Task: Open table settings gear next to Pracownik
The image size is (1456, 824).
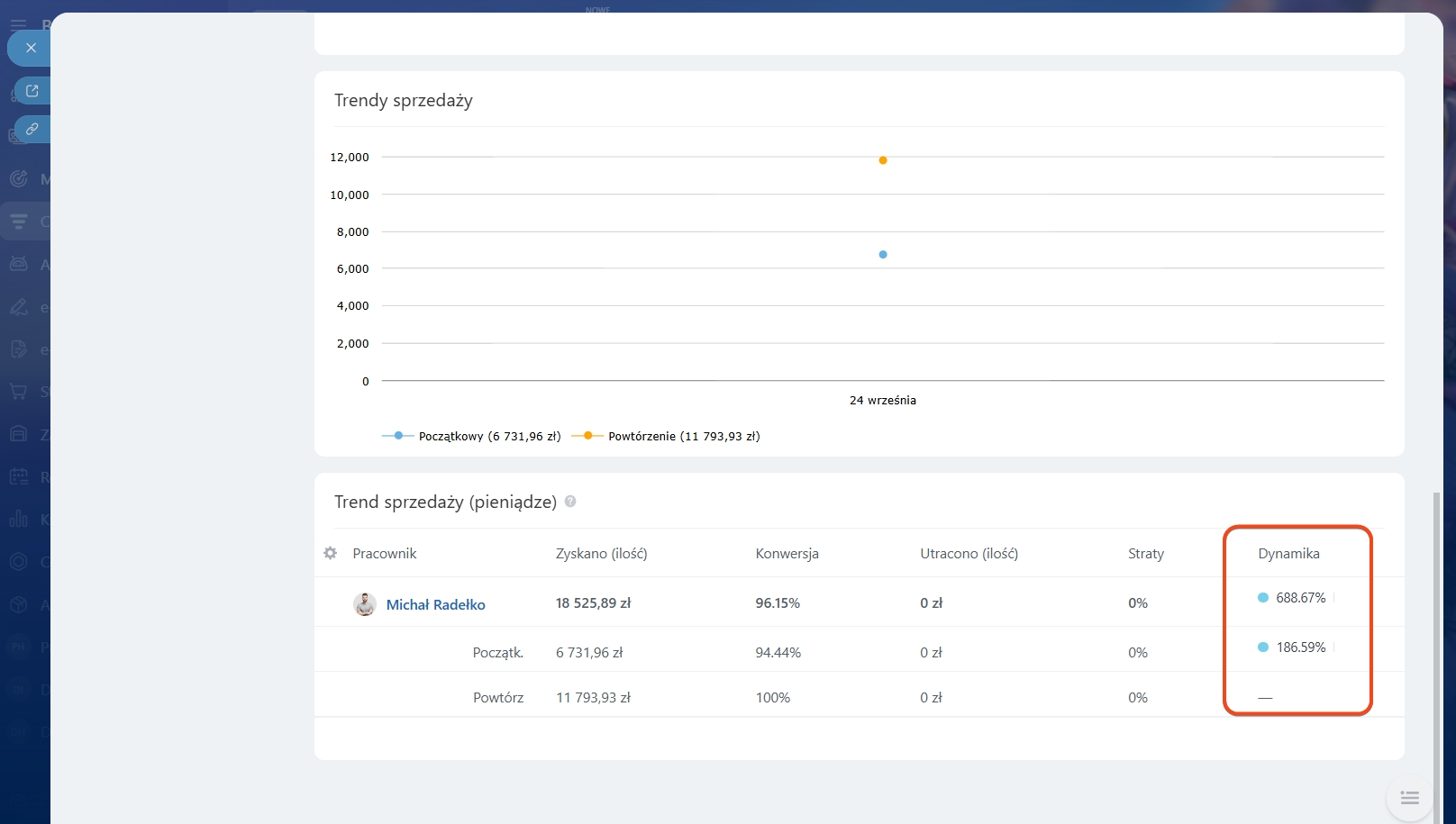Action: [x=331, y=553]
